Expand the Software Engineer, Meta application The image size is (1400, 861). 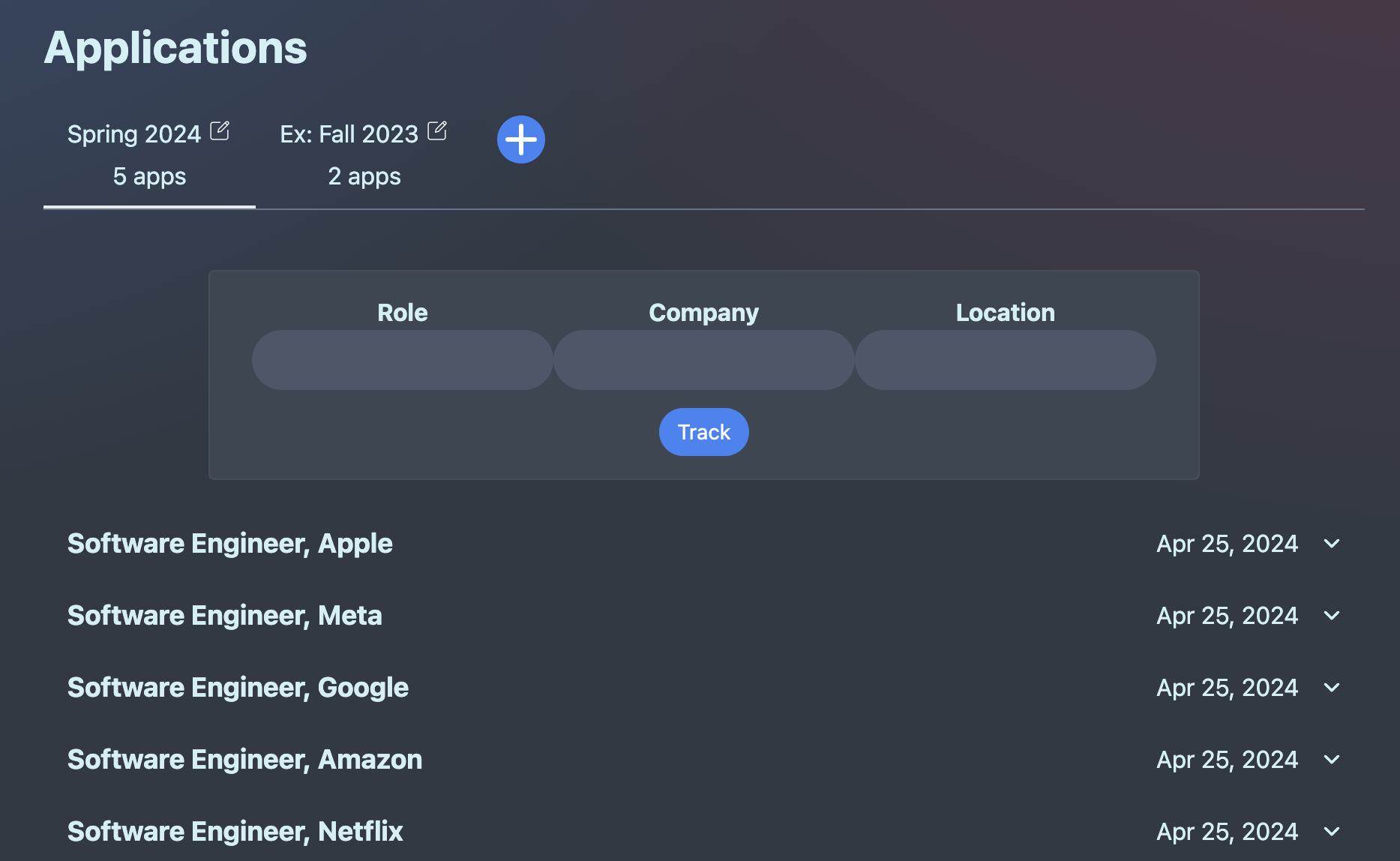click(1332, 616)
